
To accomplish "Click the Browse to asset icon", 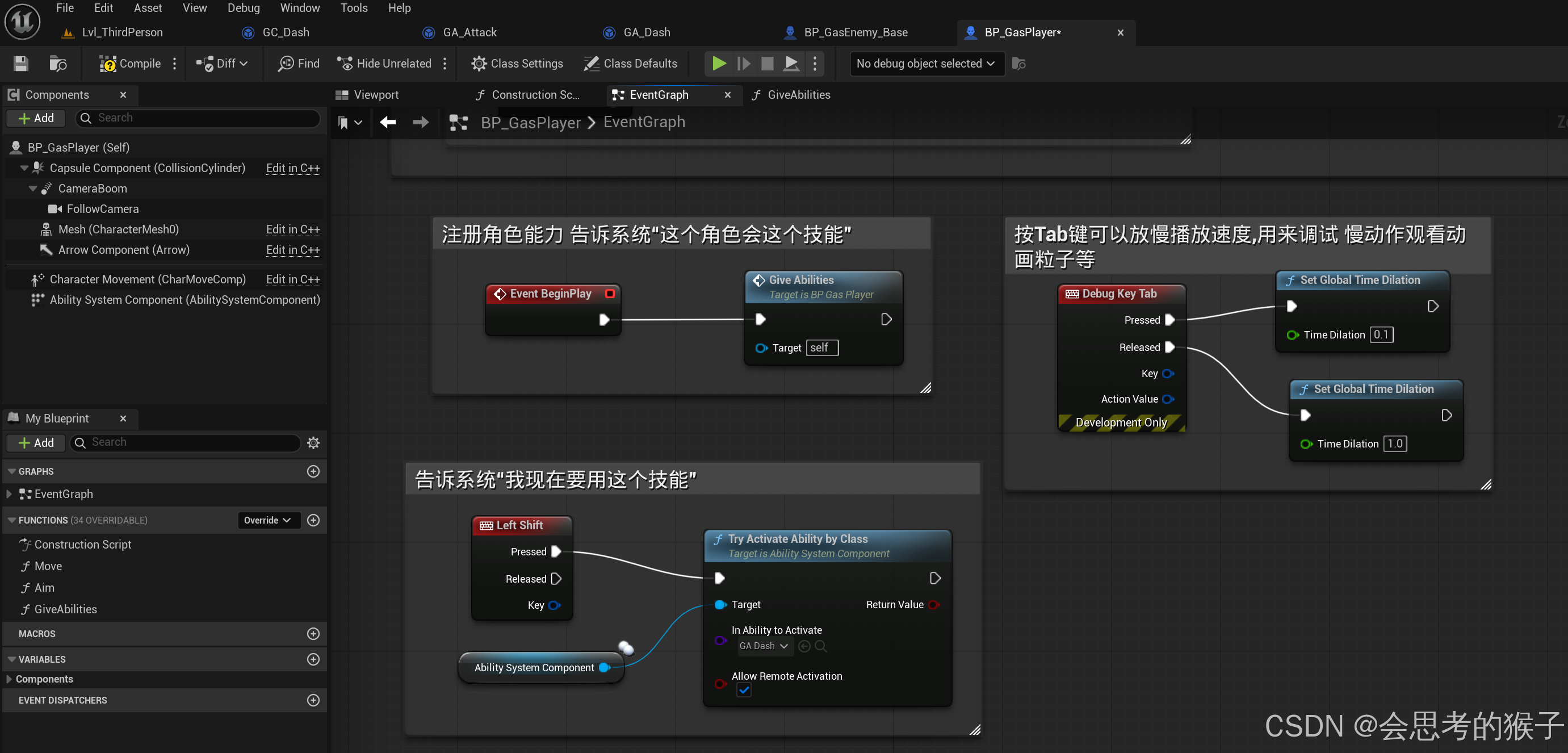I will [x=58, y=63].
